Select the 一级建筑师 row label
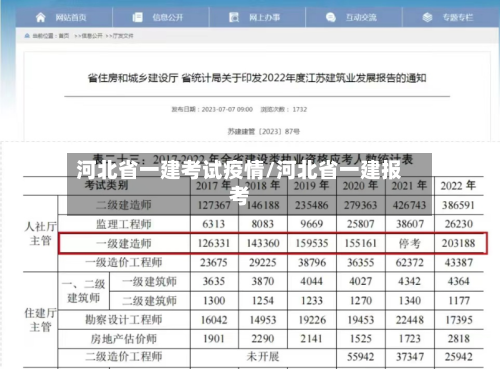The height and width of the screenshot is (369, 500). (x=149, y=282)
